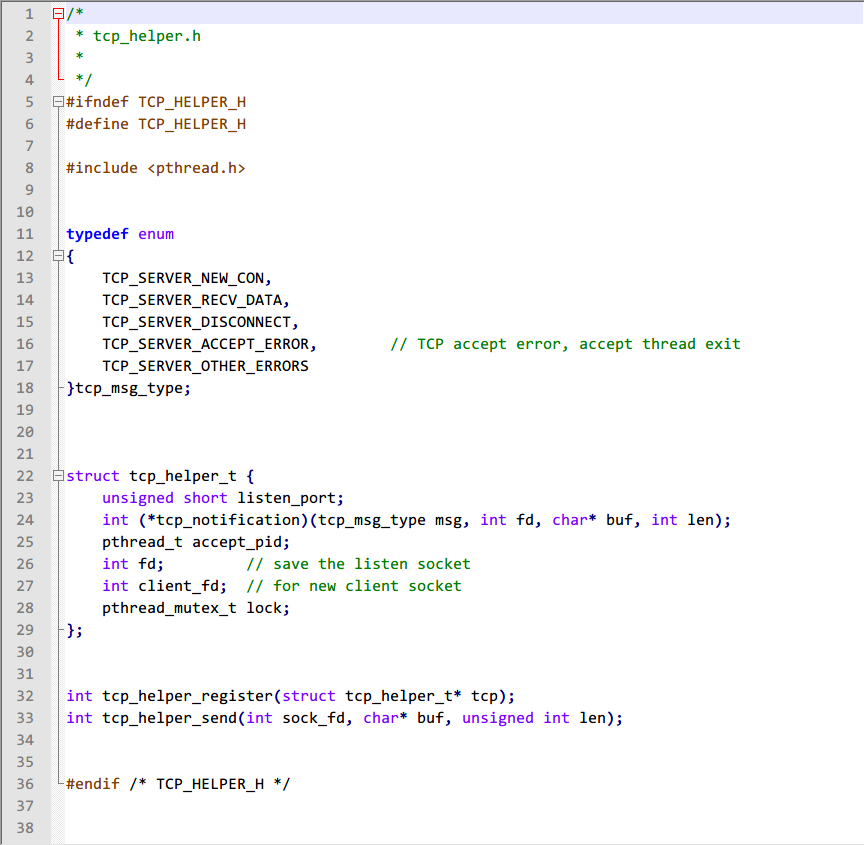Click "tcp_helper_register" function name
The height and width of the screenshot is (845, 864).
pos(187,696)
